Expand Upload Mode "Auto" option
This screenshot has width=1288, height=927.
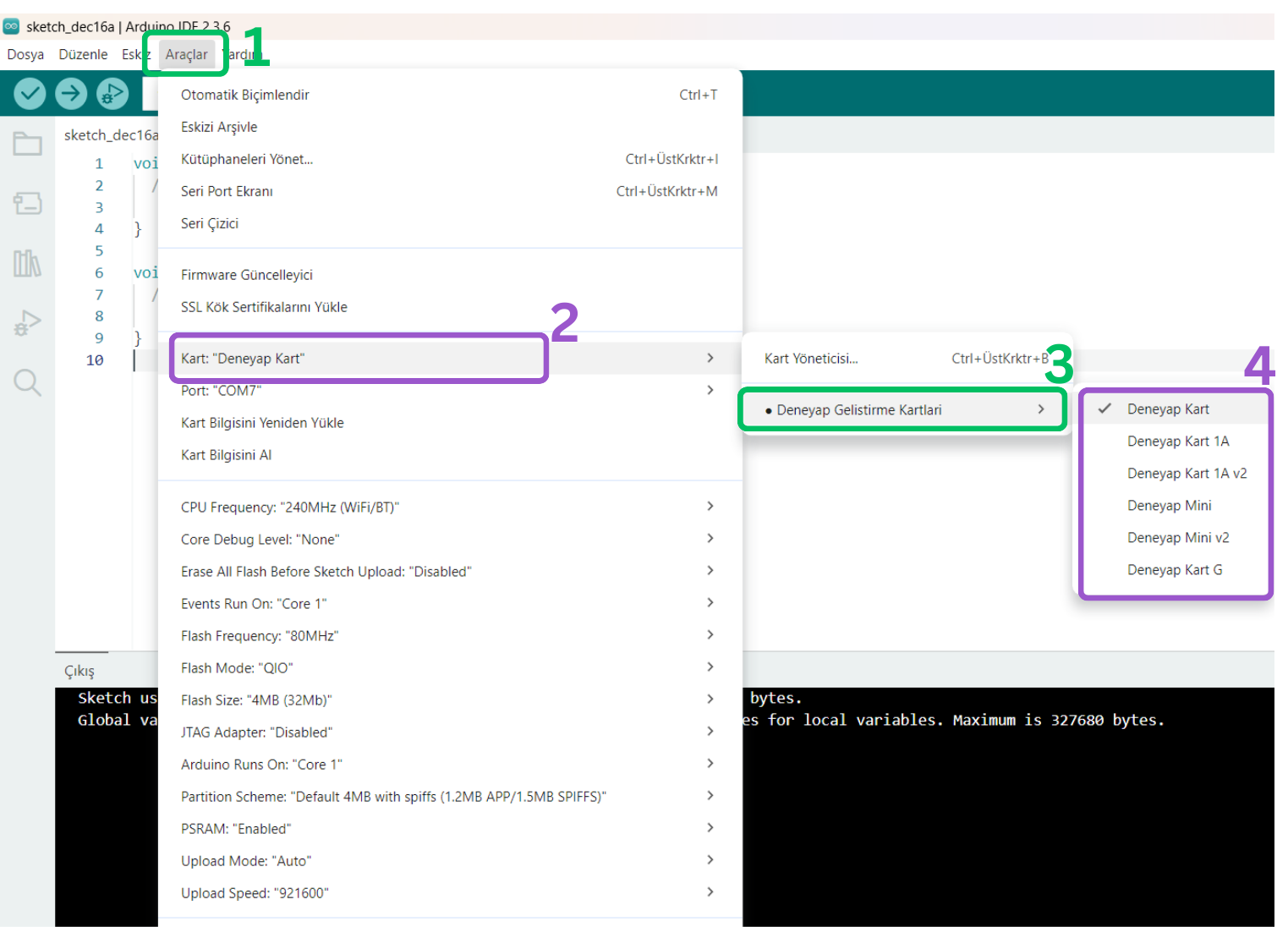(450, 860)
